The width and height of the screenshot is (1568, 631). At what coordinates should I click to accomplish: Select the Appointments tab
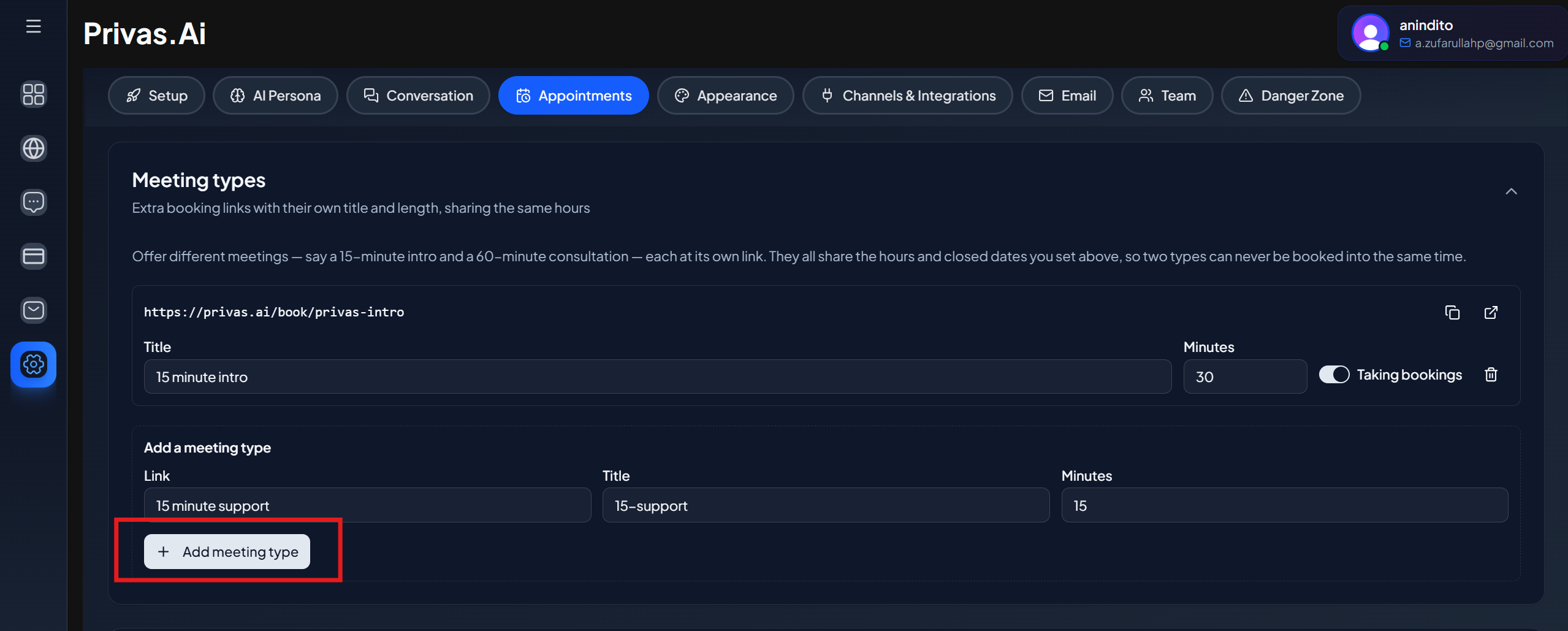pos(573,96)
